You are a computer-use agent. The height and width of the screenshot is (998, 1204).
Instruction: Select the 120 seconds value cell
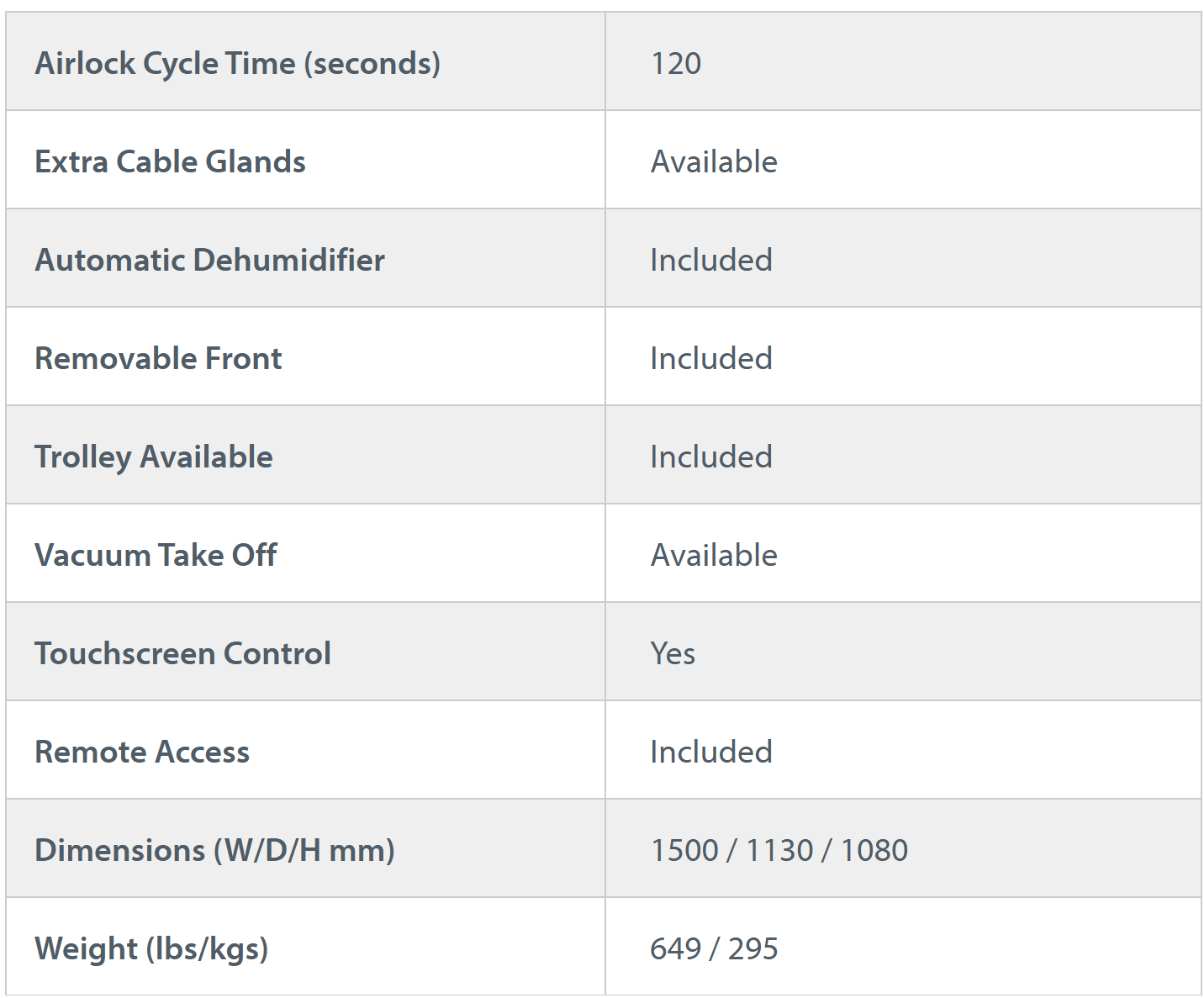coord(676,63)
